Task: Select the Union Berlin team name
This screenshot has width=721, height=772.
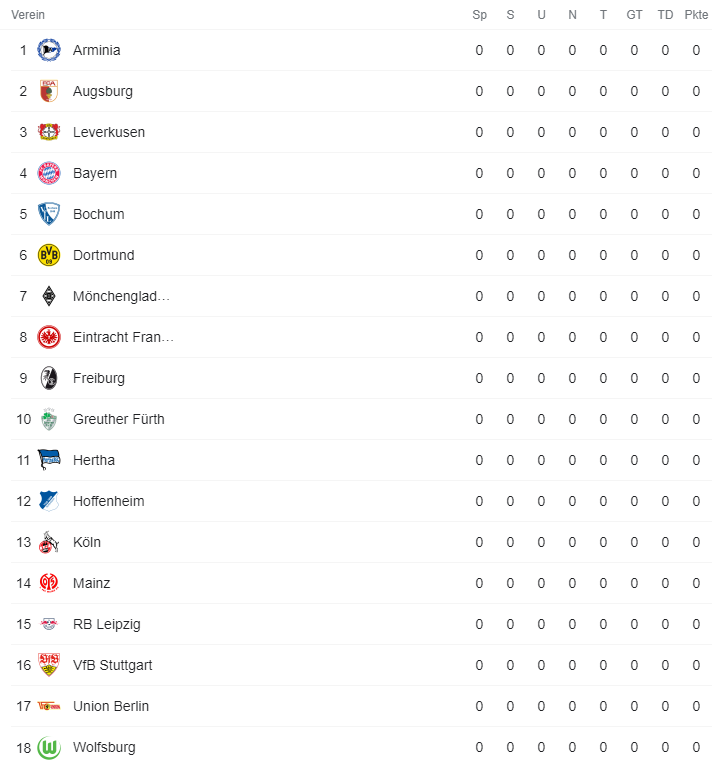Action: pos(111,706)
